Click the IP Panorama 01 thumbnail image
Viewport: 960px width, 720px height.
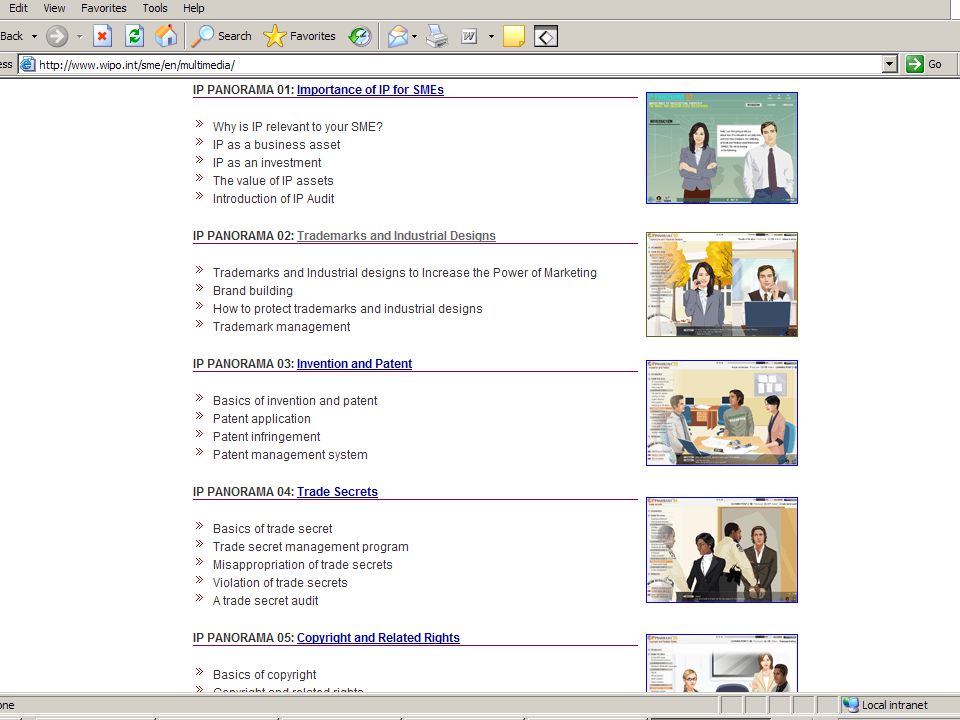pos(722,148)
